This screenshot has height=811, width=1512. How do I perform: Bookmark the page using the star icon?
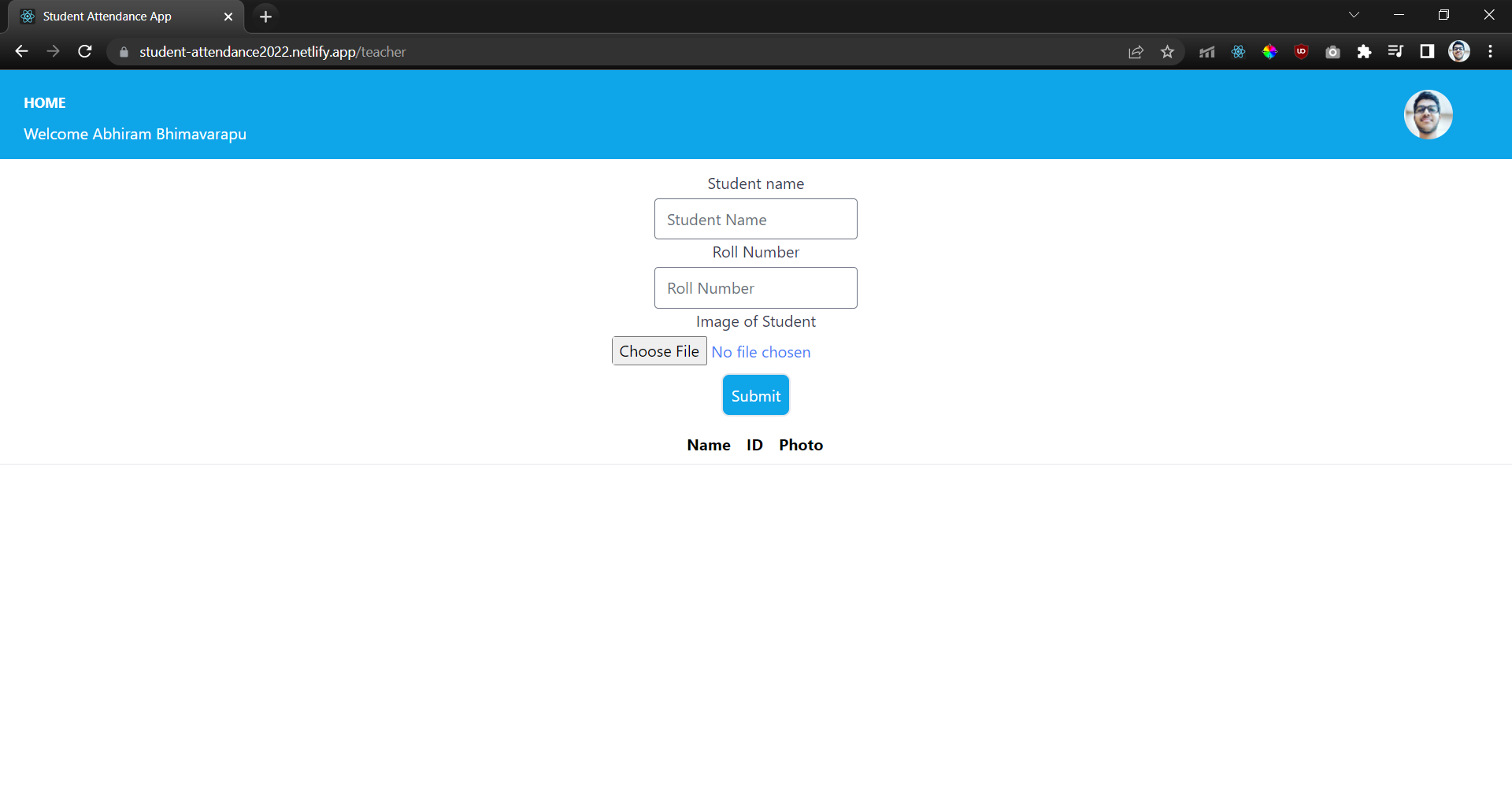[x=1168, y=51]
